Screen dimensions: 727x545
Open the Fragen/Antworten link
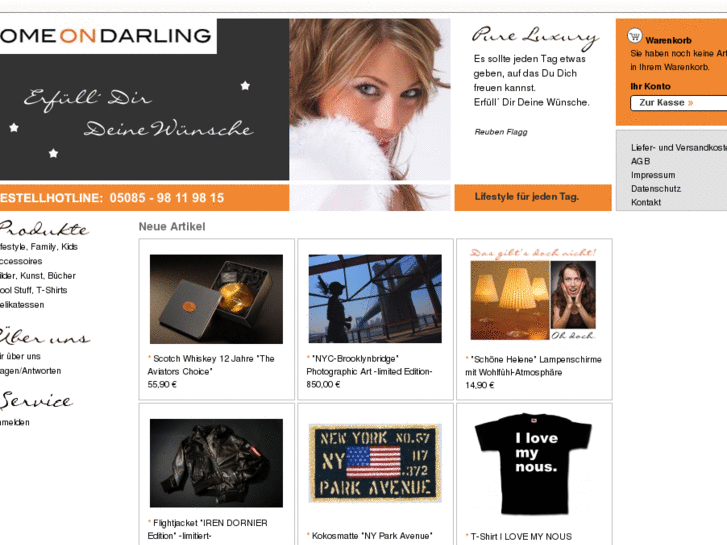31,371
